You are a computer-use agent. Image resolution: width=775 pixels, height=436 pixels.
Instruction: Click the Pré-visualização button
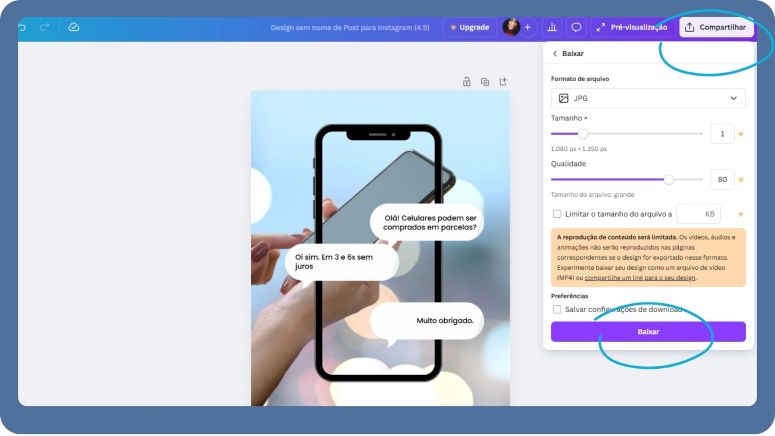click(630, 27)
